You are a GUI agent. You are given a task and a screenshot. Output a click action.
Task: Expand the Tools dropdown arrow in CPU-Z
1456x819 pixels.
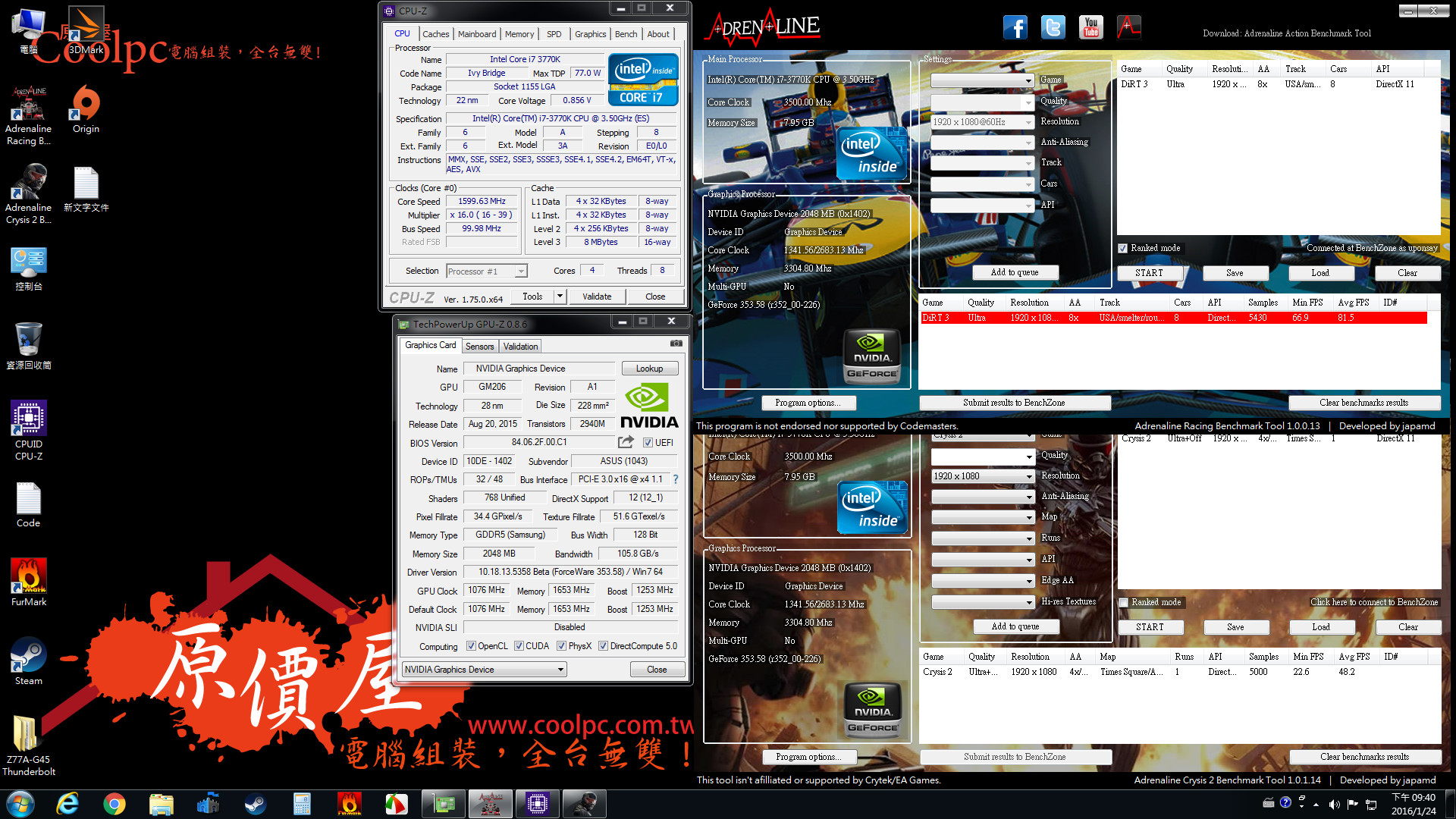click(560, 297)
